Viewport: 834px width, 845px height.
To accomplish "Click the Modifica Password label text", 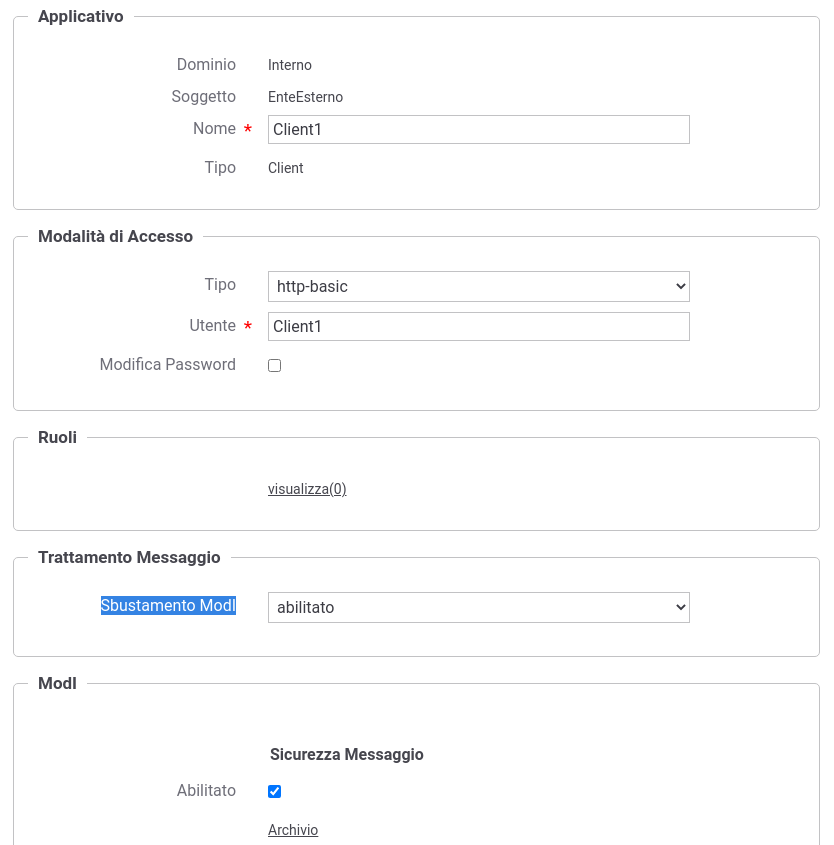I will coord(168,364).
